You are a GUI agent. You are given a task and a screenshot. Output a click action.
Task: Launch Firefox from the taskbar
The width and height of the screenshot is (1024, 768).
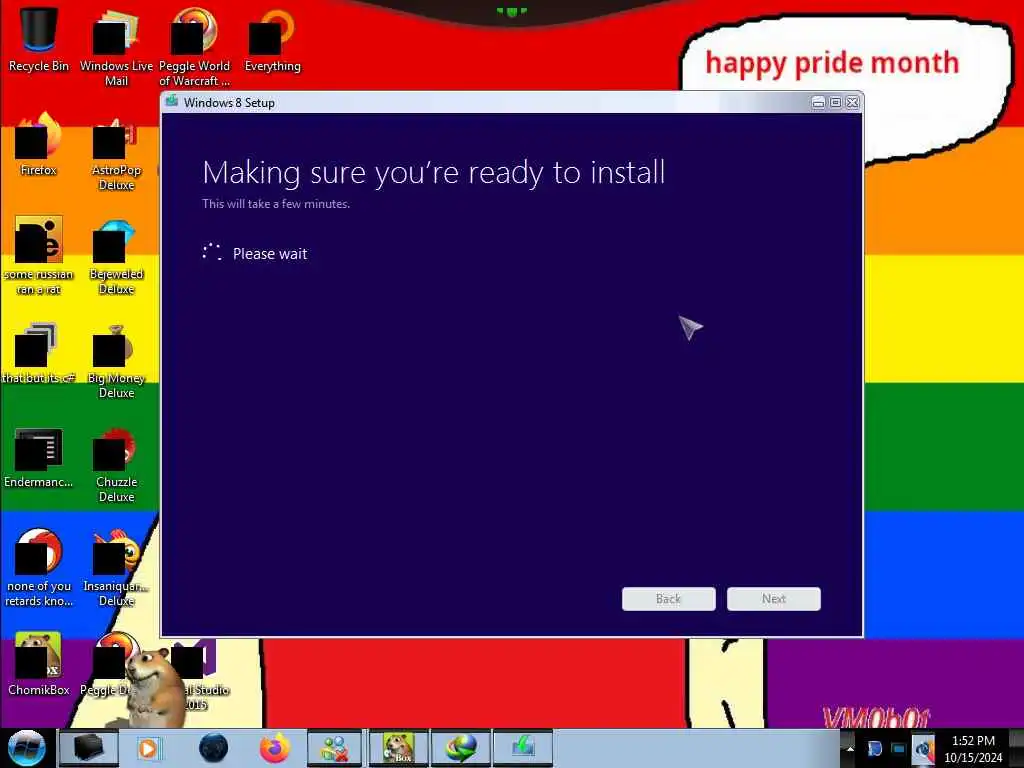coord(275,748)
